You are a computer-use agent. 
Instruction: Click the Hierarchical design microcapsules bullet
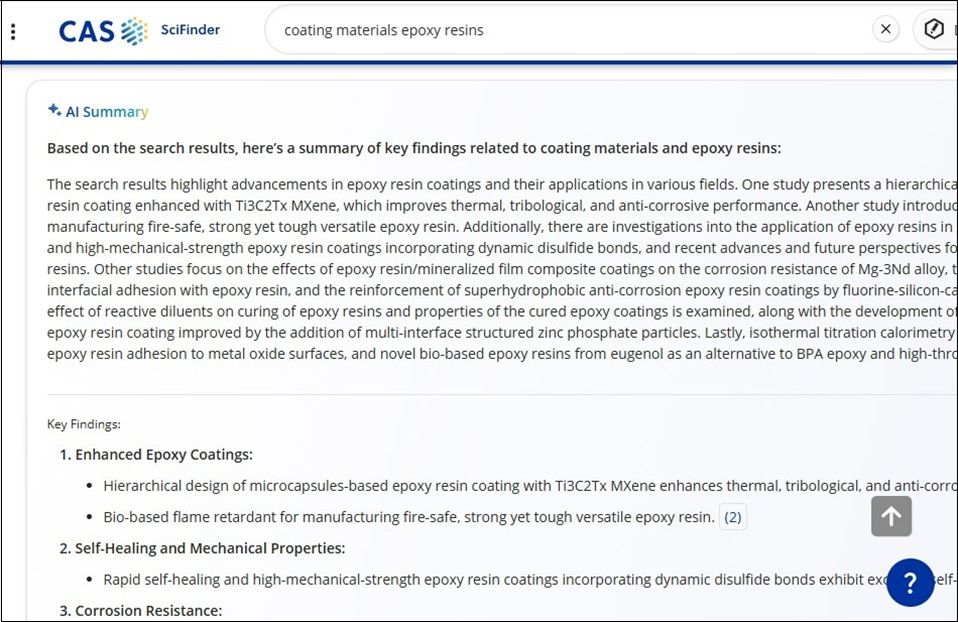(x=500, y=486)
